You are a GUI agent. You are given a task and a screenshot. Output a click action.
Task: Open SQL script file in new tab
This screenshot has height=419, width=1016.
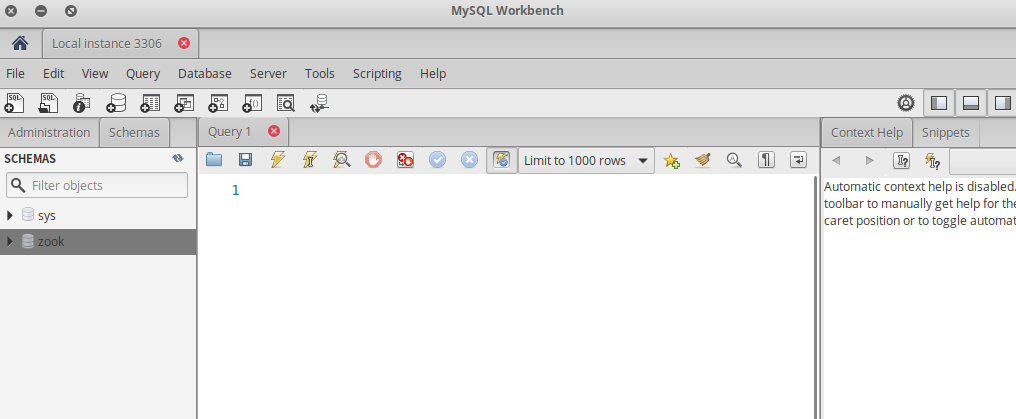[x=49, y=103]
